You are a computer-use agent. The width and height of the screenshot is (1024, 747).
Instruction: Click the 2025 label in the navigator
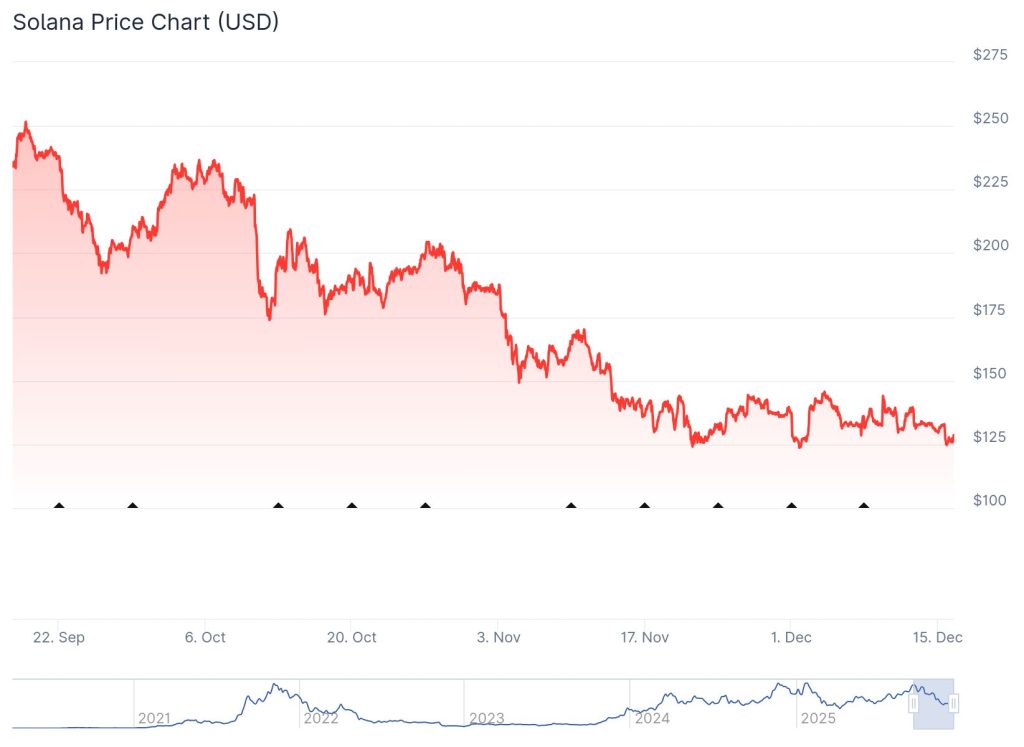(818, 718)
